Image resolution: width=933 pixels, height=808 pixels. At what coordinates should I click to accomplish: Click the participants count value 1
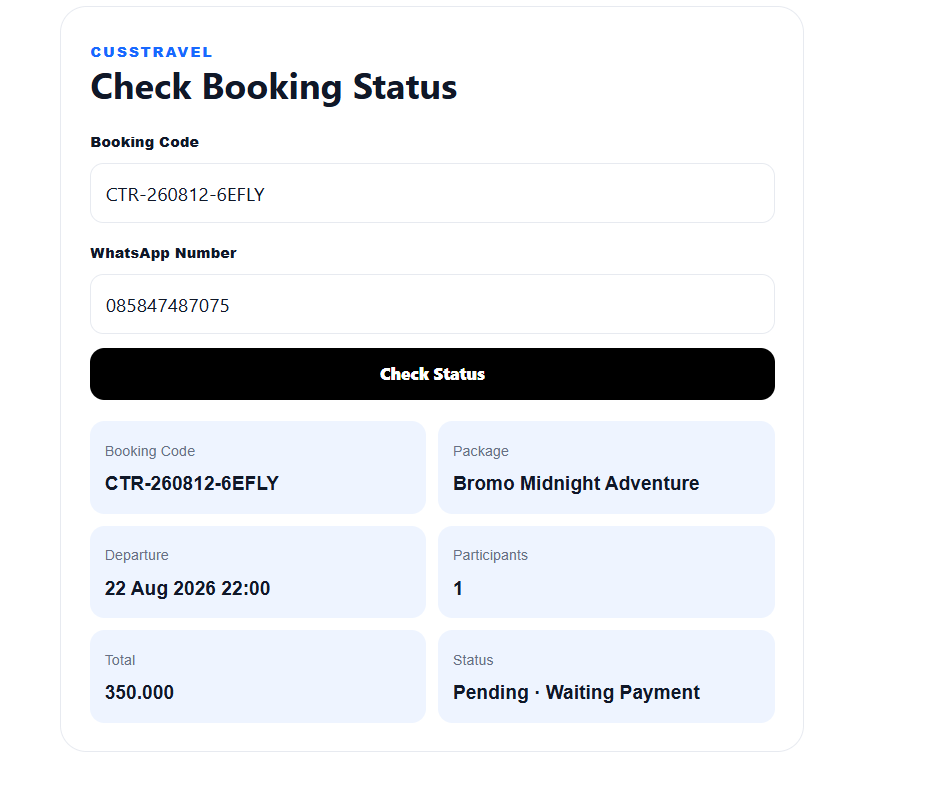[458, 588]
